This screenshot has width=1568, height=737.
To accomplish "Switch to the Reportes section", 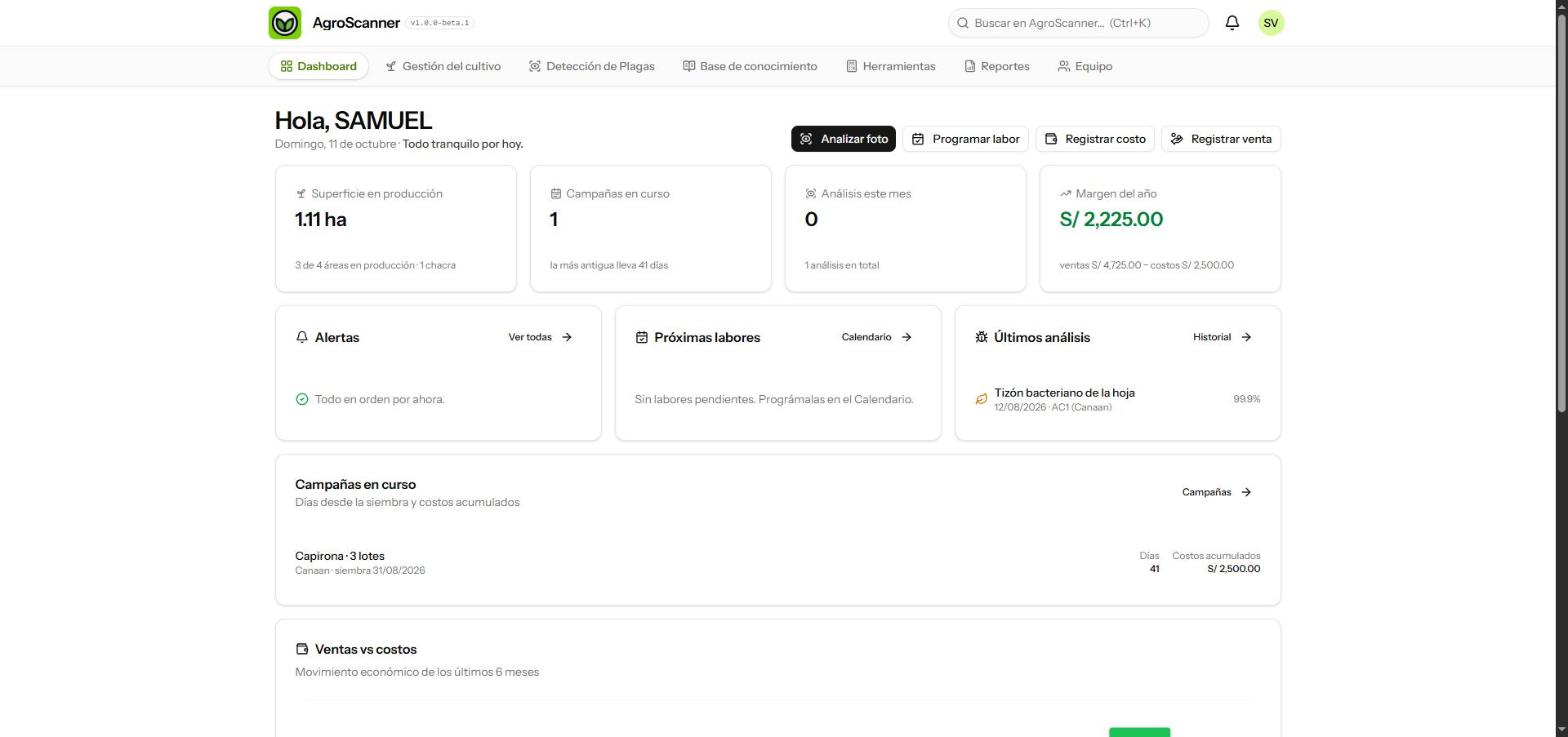I will (x=997, y=66).
